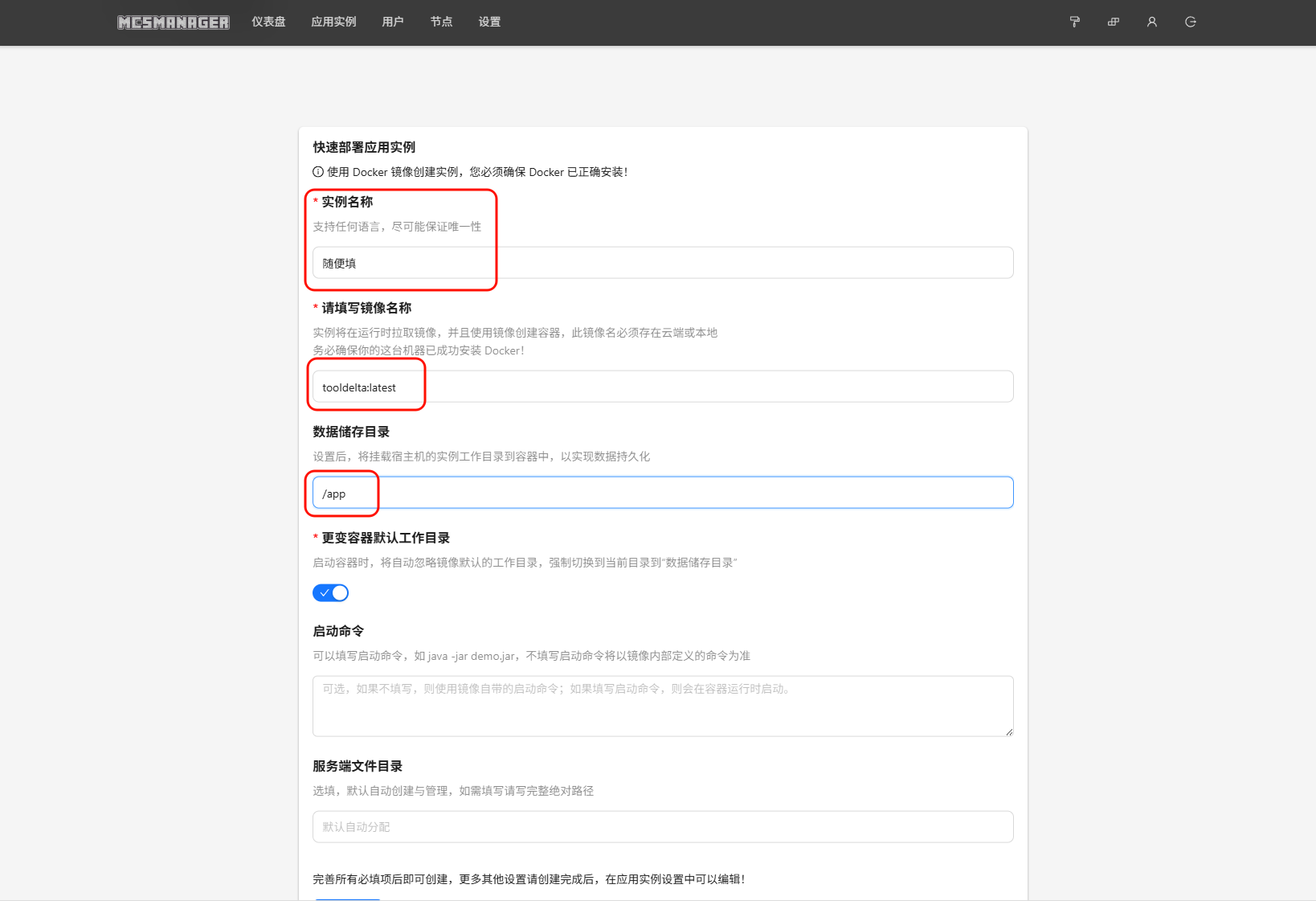Image resolution: width=1316 pixels, height=901 pixels.
Task: Click the 更变容器默认工作目录 label
Action: 386,538
